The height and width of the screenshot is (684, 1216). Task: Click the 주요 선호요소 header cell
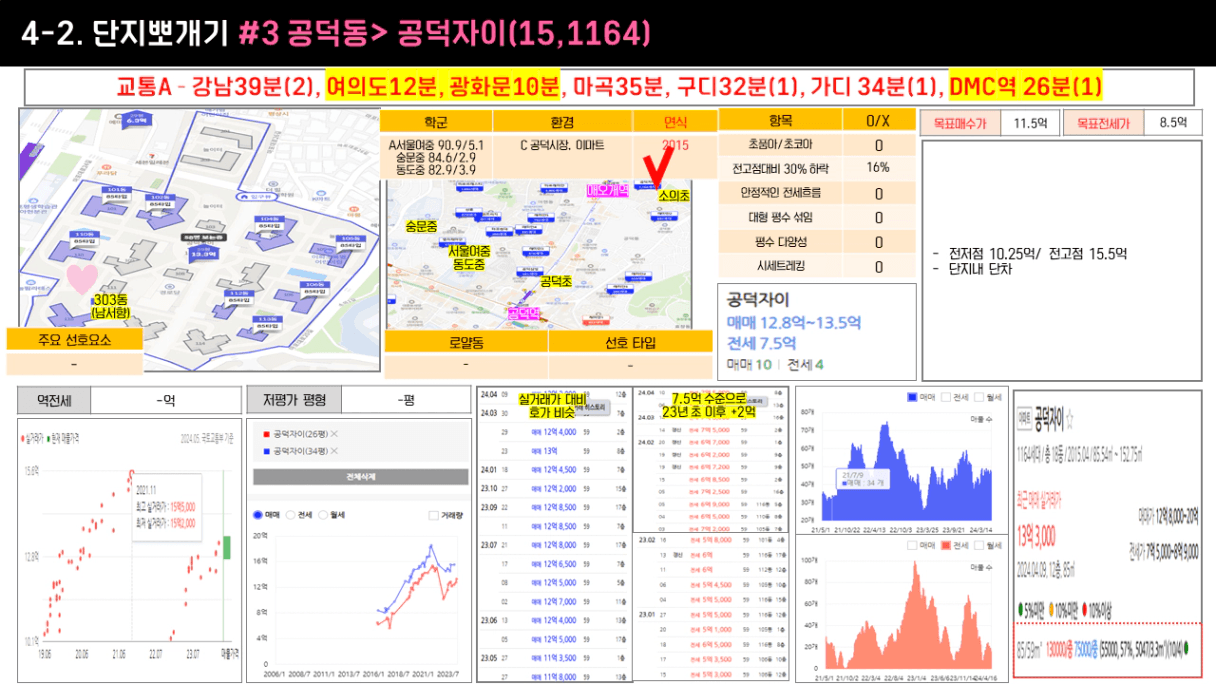[75, 338]
